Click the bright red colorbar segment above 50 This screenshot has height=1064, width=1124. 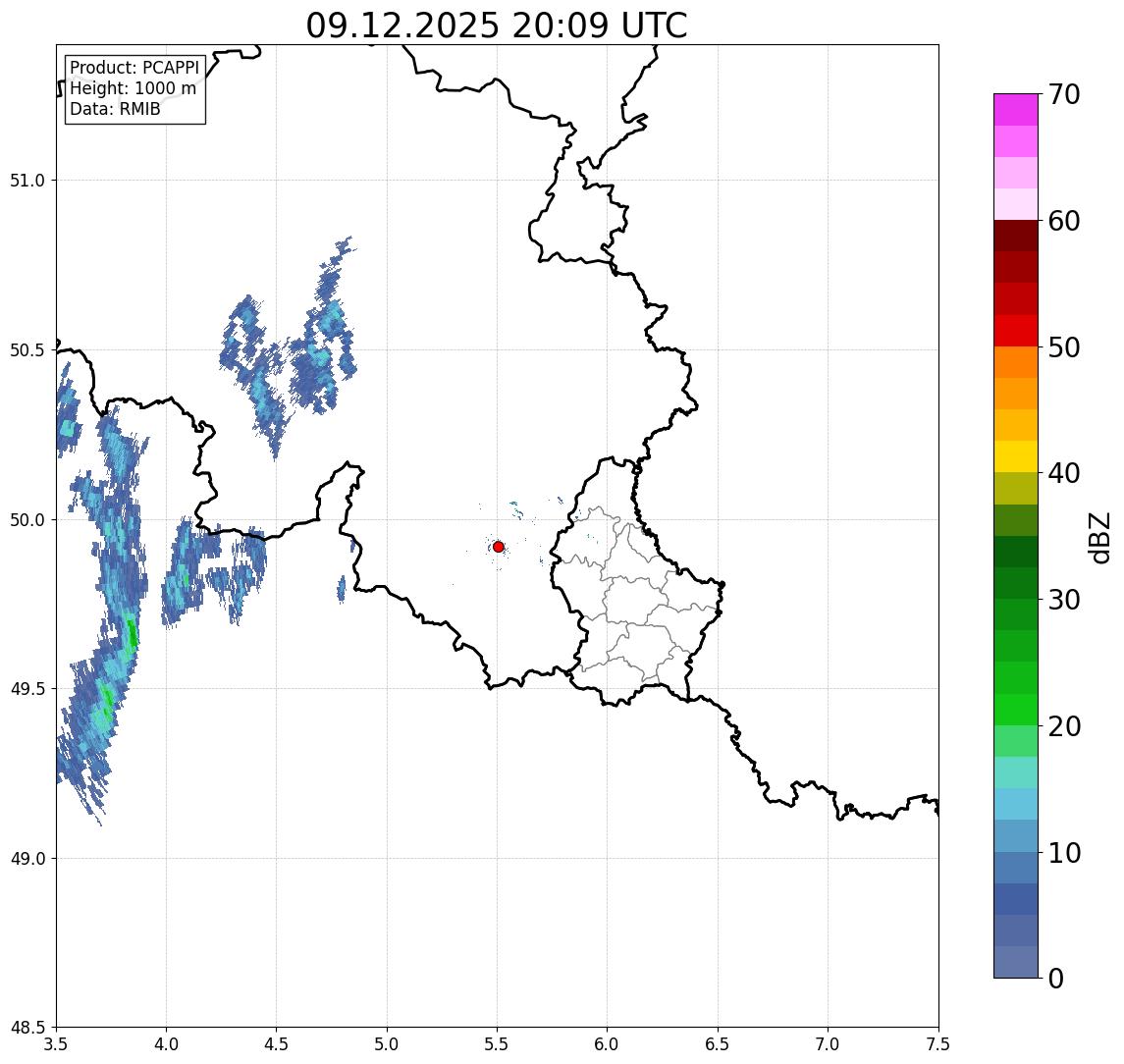pyautogui.click(x=1016, y=331)
